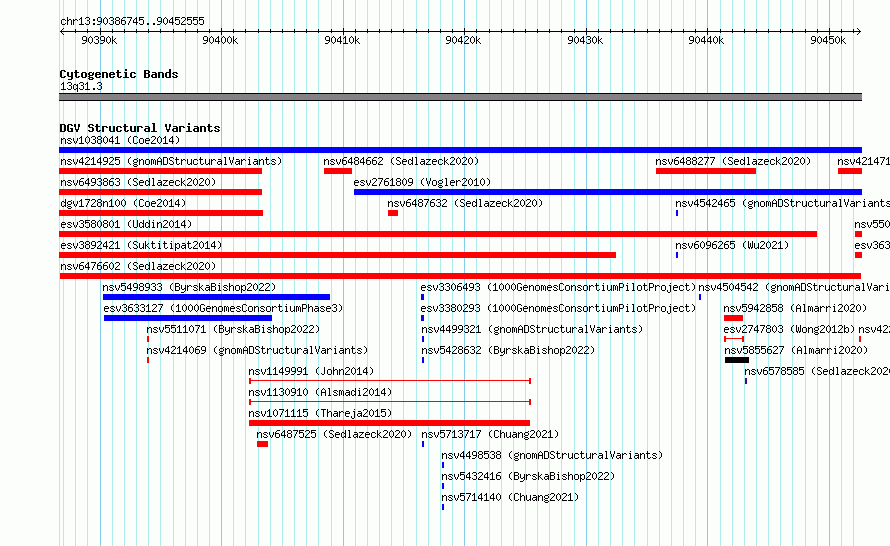Select the blue esv2761809 variant bar
890x546 pixels.
click(607, 192)
